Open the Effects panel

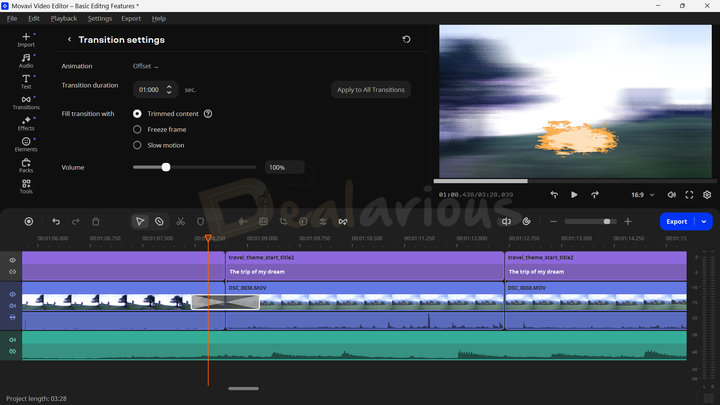coord(26,124)
